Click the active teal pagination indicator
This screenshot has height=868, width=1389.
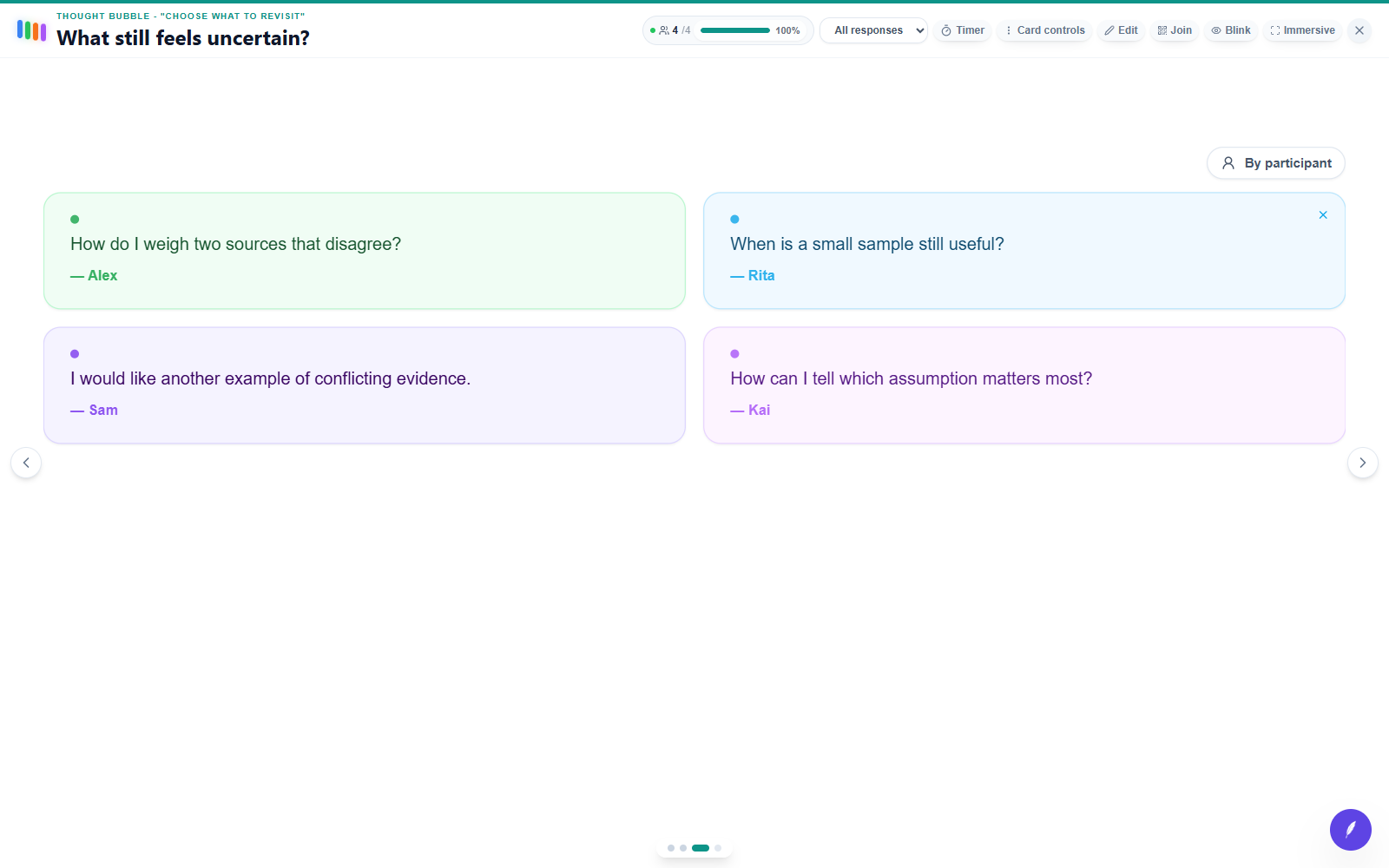coord(701,848)
